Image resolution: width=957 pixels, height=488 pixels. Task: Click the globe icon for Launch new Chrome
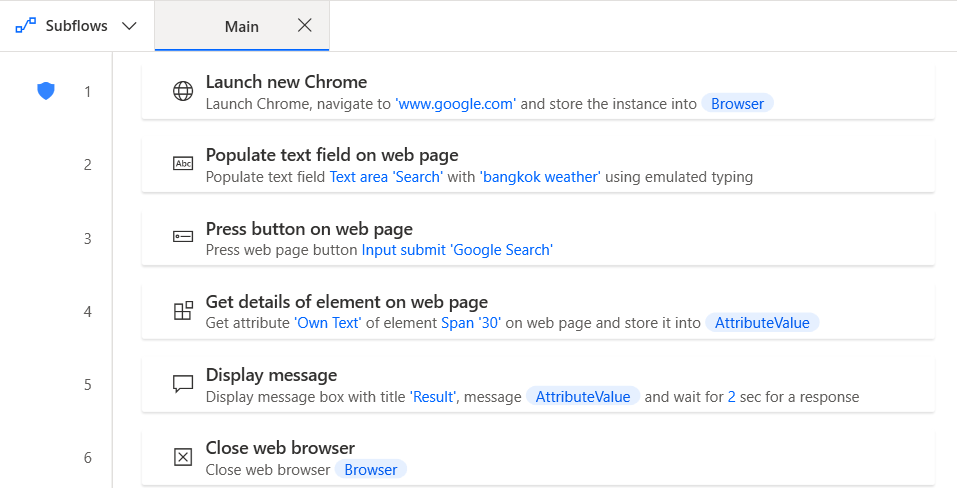coord(183,92)
